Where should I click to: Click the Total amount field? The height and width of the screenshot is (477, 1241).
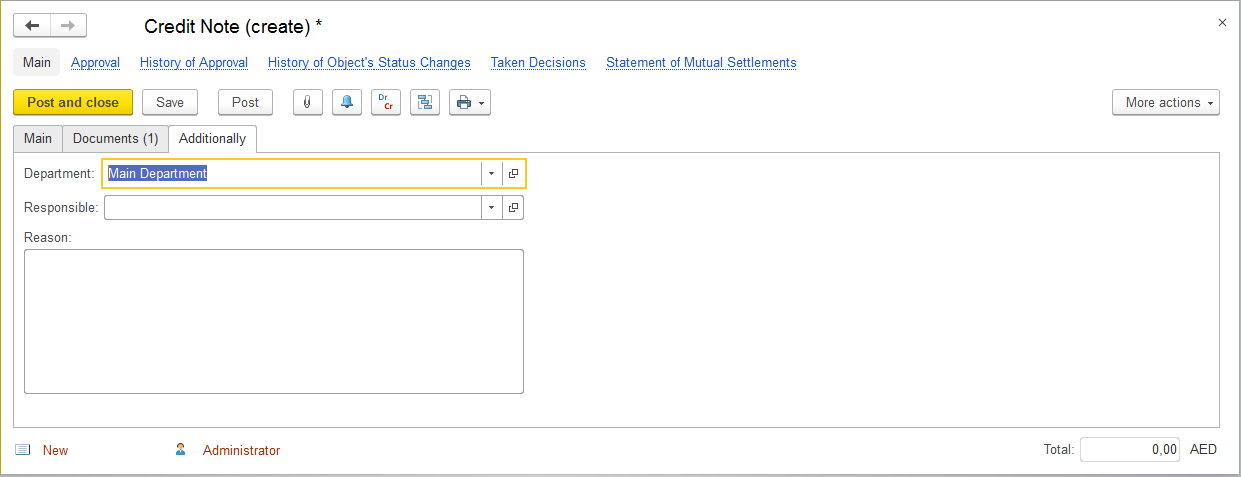point(1129,450)
